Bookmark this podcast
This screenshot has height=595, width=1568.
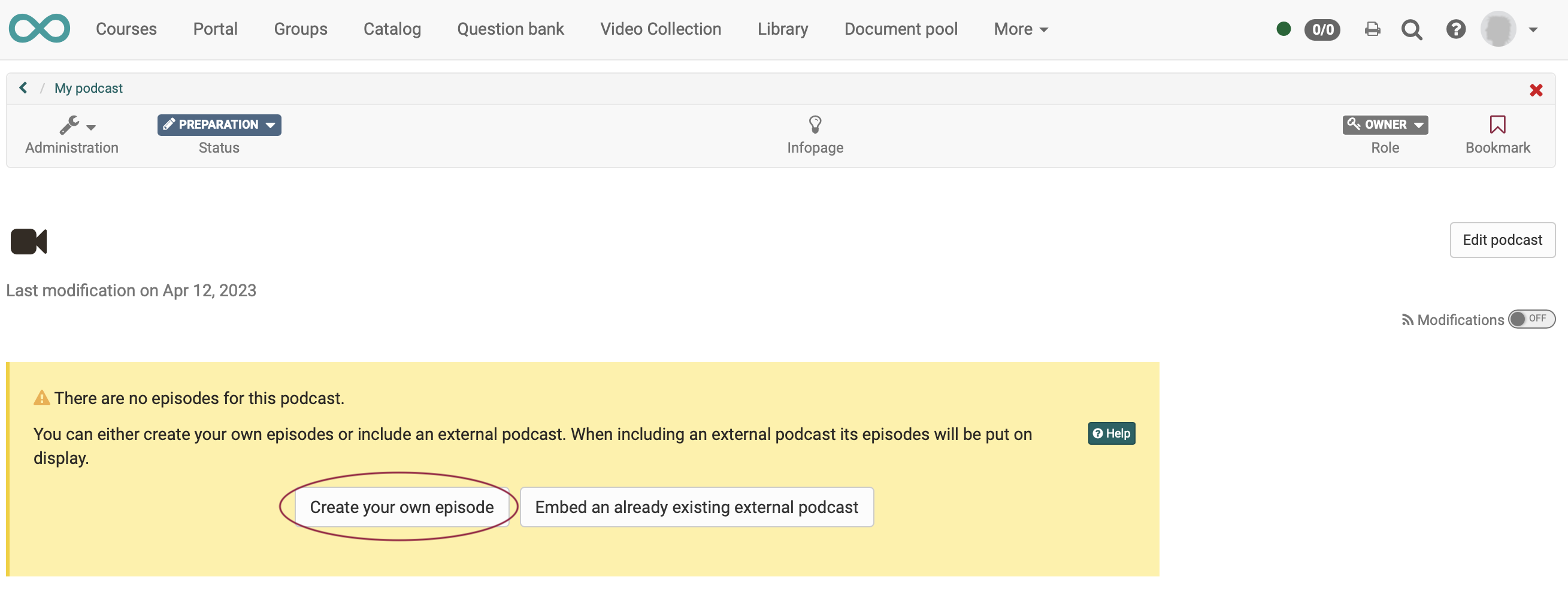point(1497,125)
